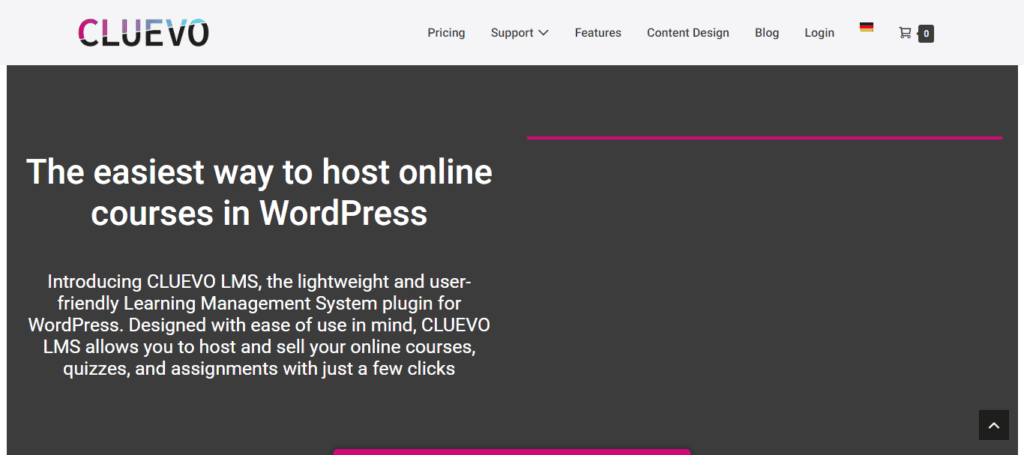The height and width of the screenshot is (455, 1024).
Task: Open the Support menu
Action: 512,33
